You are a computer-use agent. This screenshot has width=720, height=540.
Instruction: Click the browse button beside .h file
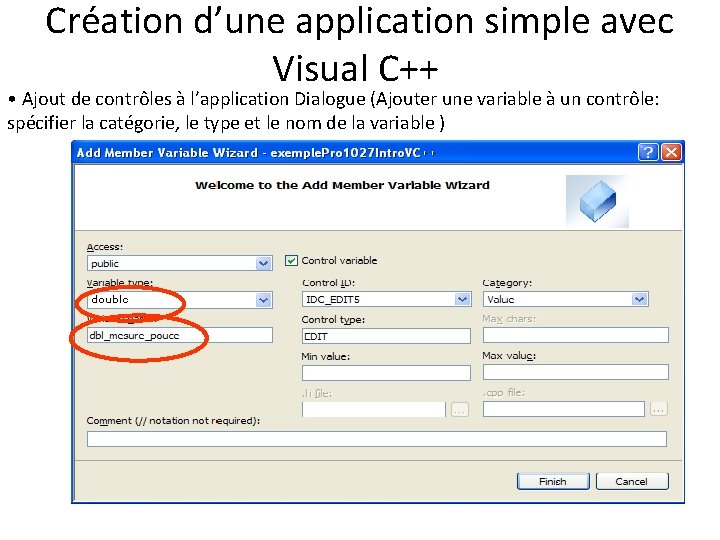point(460,409)
